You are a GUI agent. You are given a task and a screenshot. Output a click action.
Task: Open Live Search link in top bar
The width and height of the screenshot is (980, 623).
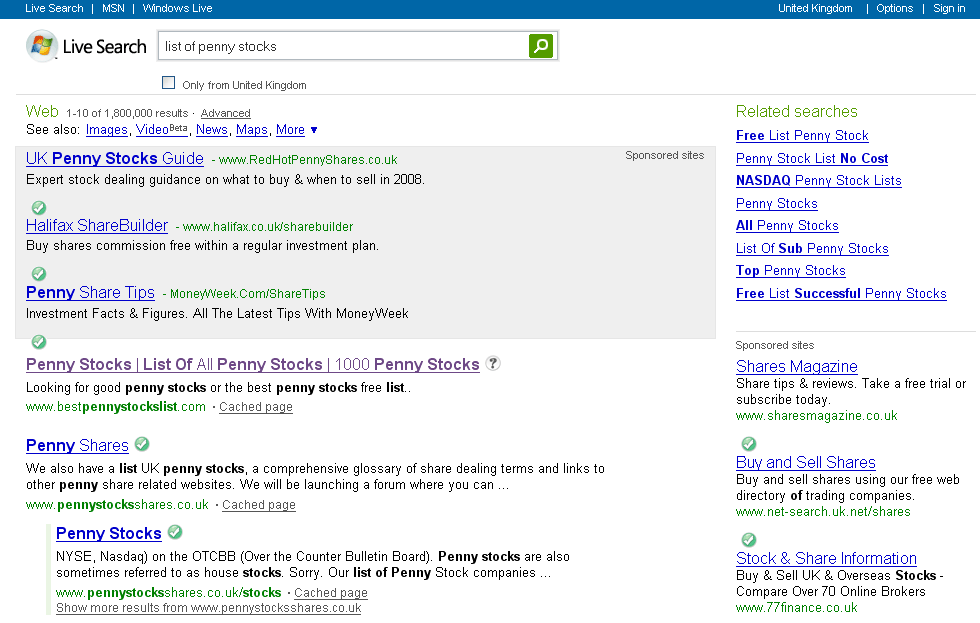[54, 8]
